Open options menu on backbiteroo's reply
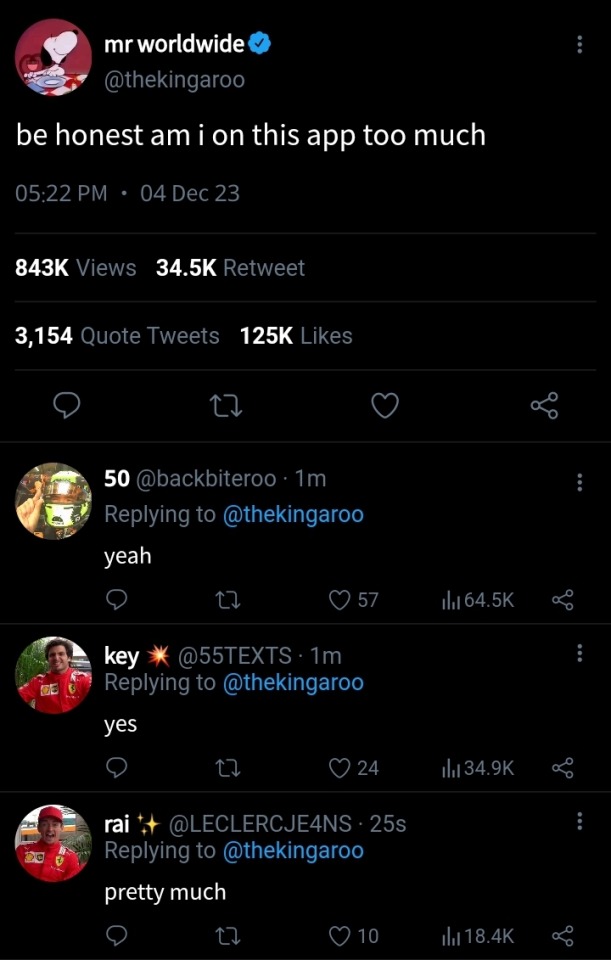Image resolution: width=611 pixels, height=960 pixels. click(580, 482)
